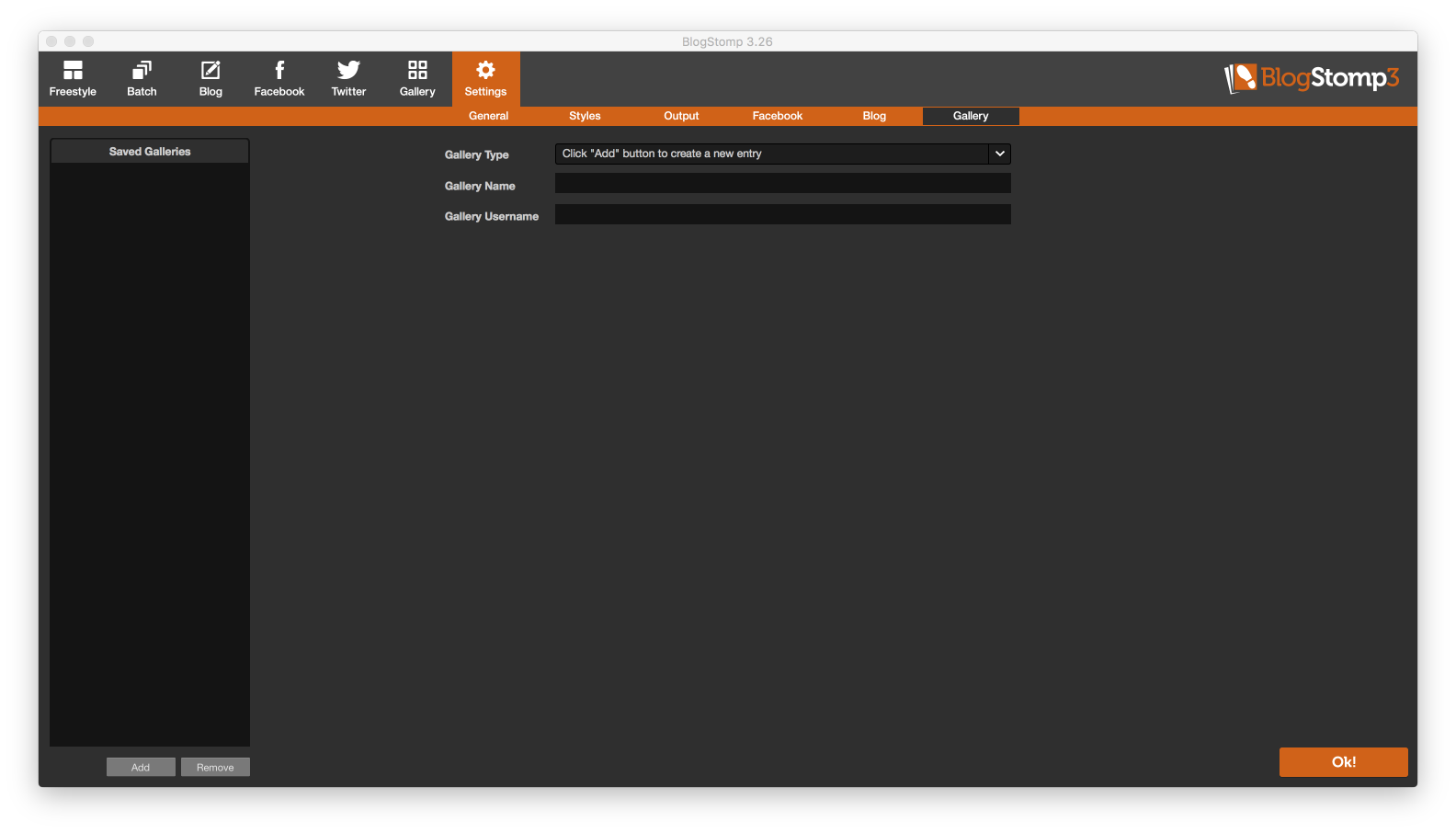Confirm settings with the Ok! button

pos(1343,762)
